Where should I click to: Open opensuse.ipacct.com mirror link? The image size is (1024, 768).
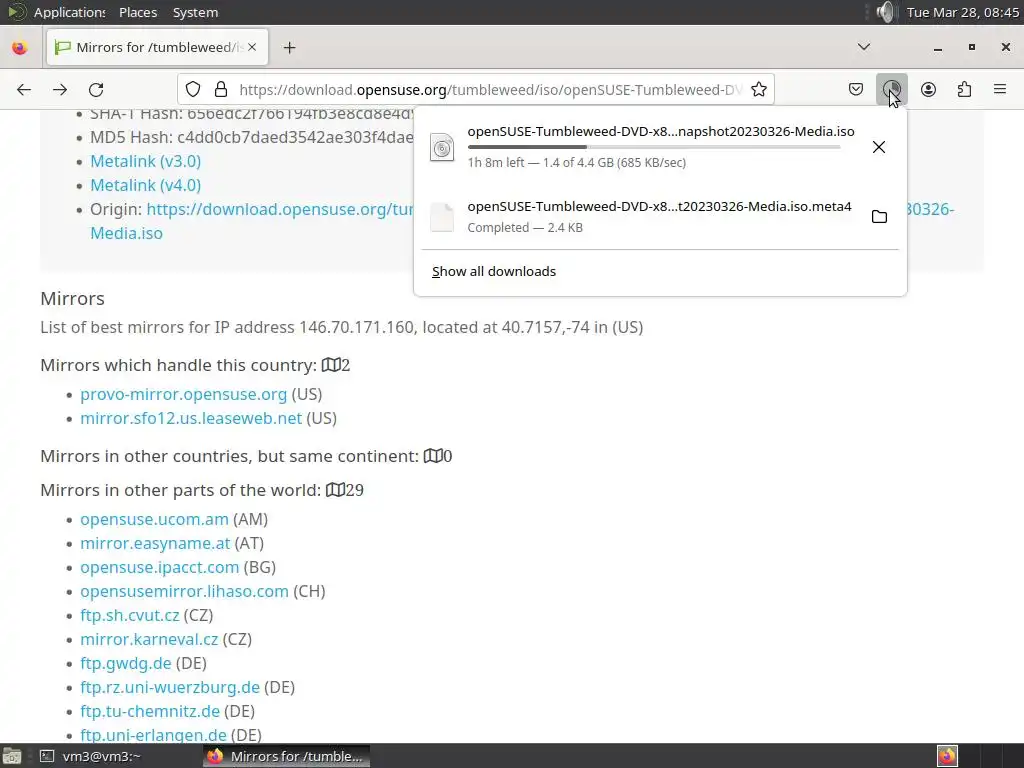(159, 568)
